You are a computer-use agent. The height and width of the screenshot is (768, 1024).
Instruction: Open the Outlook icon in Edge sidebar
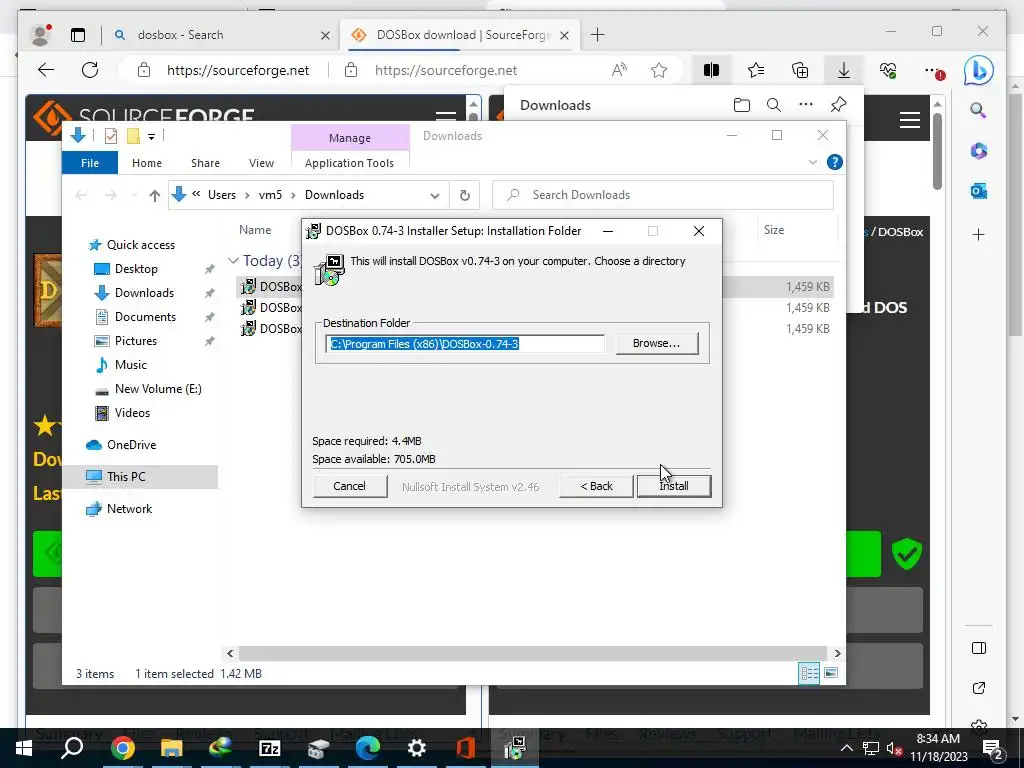click(x=978, y=191)
